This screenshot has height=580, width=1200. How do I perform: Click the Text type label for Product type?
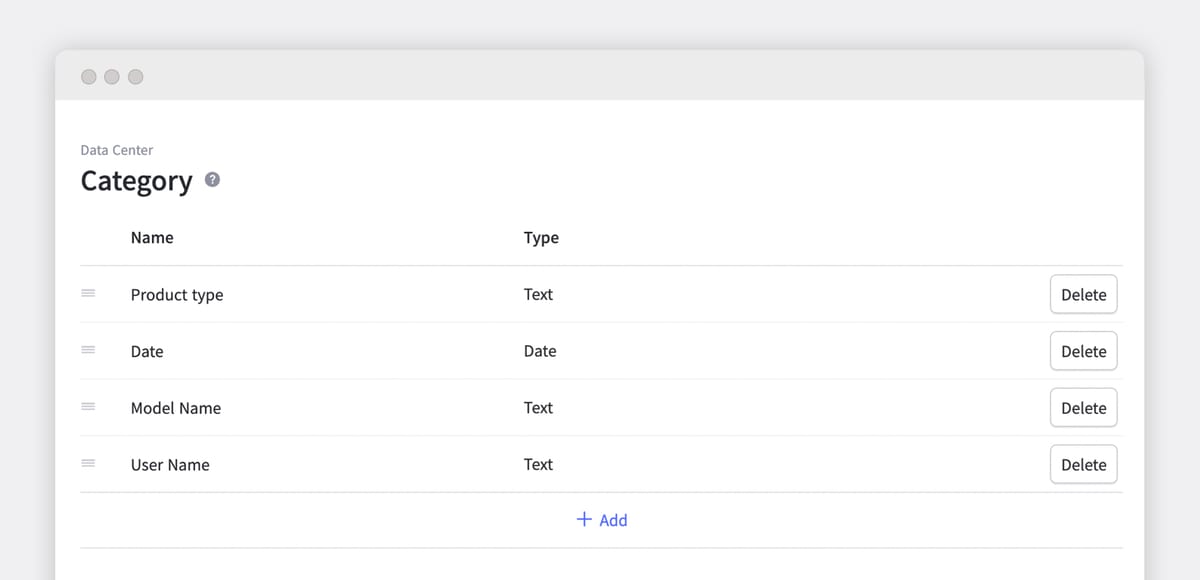click(x=538, y=294)
